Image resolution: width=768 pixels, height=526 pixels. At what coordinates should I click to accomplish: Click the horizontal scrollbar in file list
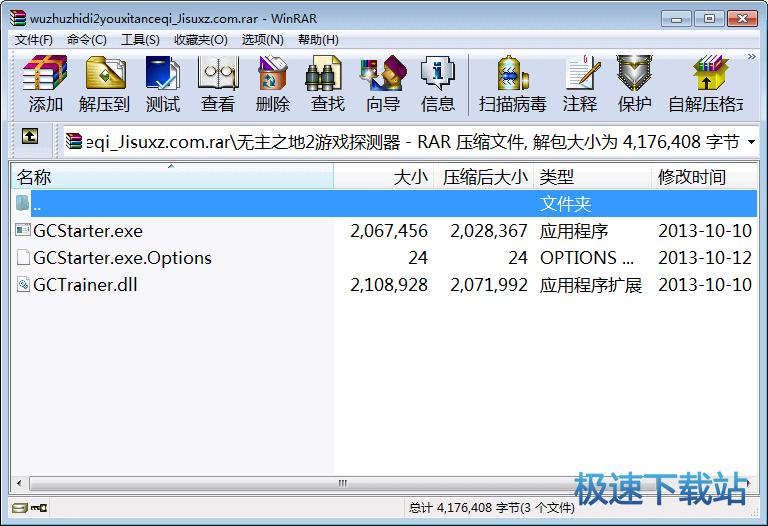pos(345,482)
